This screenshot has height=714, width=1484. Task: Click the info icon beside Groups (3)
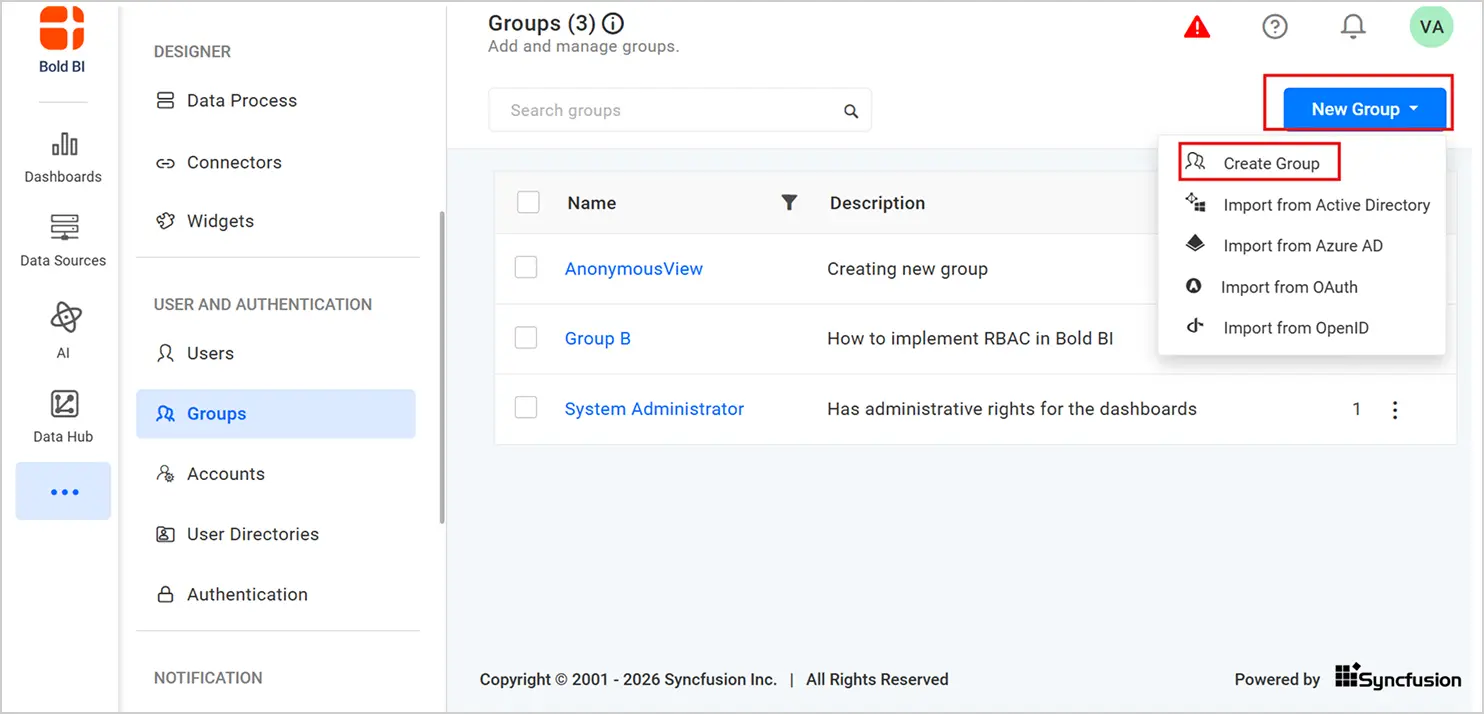click(614, 23)
